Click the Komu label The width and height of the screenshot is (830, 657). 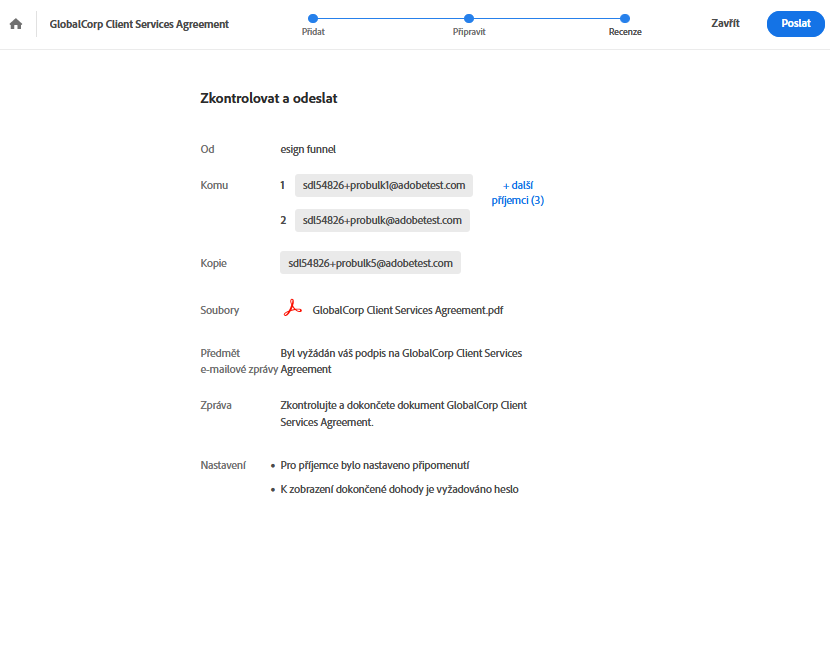point(214,185)
